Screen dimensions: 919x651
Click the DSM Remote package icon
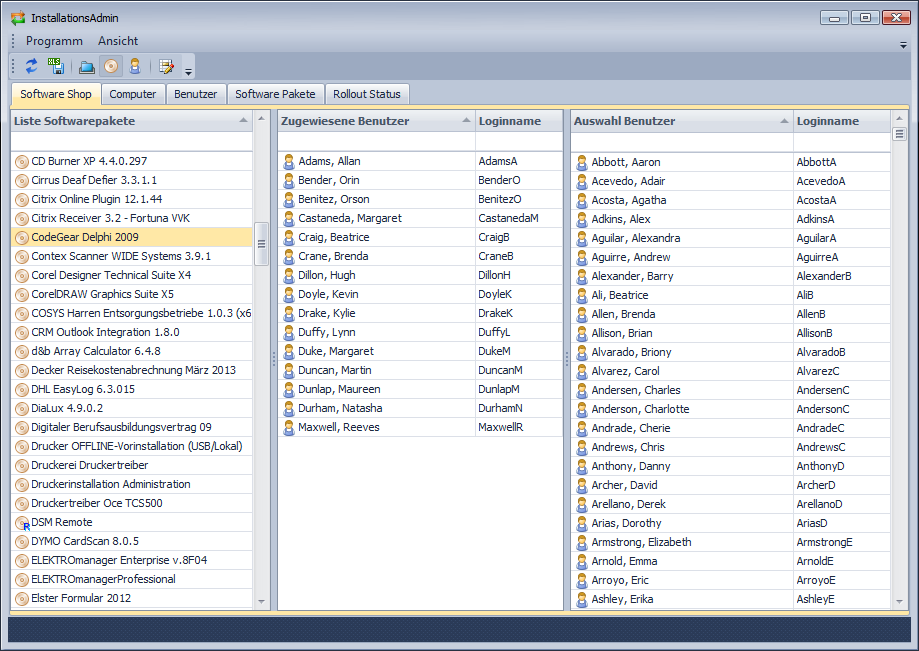pos(22,523)
